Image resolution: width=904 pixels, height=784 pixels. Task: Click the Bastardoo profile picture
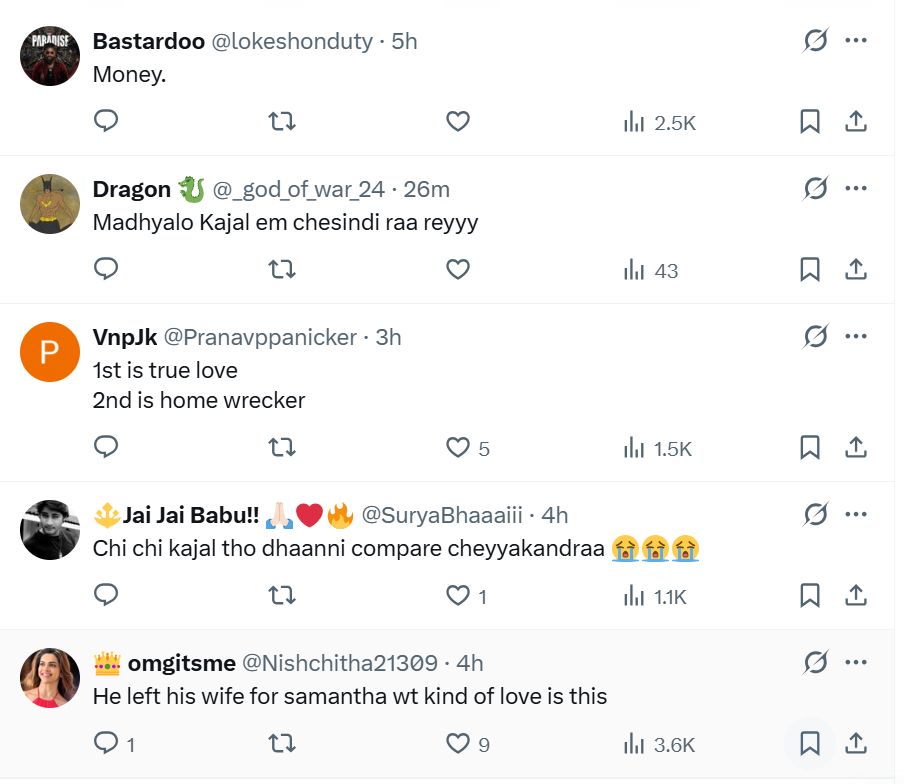(50, 56)
